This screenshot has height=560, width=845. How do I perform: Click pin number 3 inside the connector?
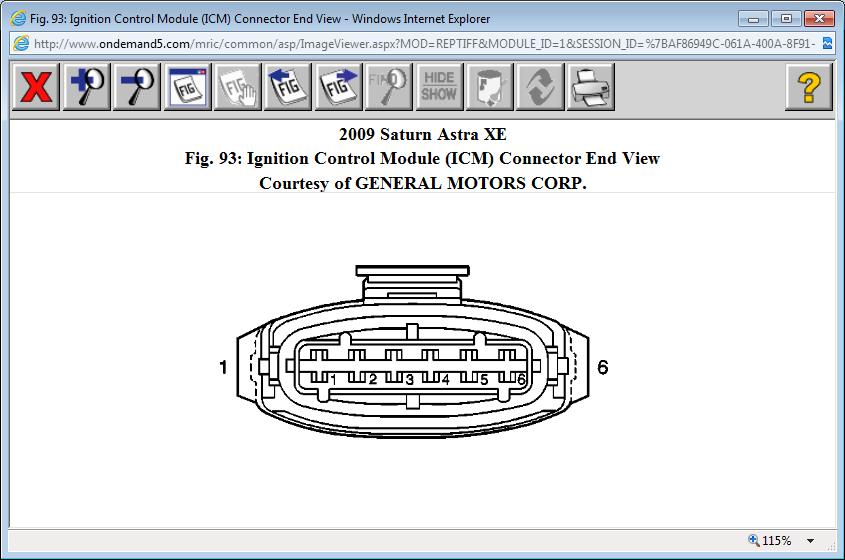click(x=410, y=379)
